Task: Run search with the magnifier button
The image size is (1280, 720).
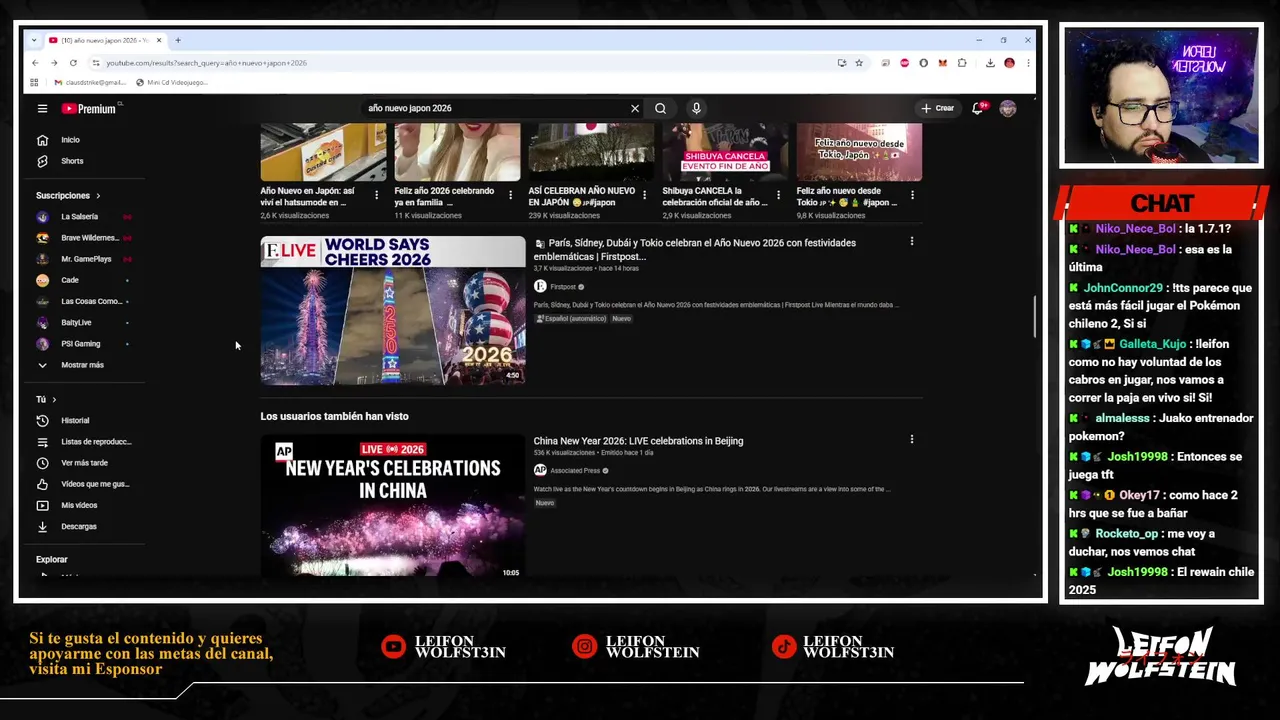Action: (x=660, y=108)
